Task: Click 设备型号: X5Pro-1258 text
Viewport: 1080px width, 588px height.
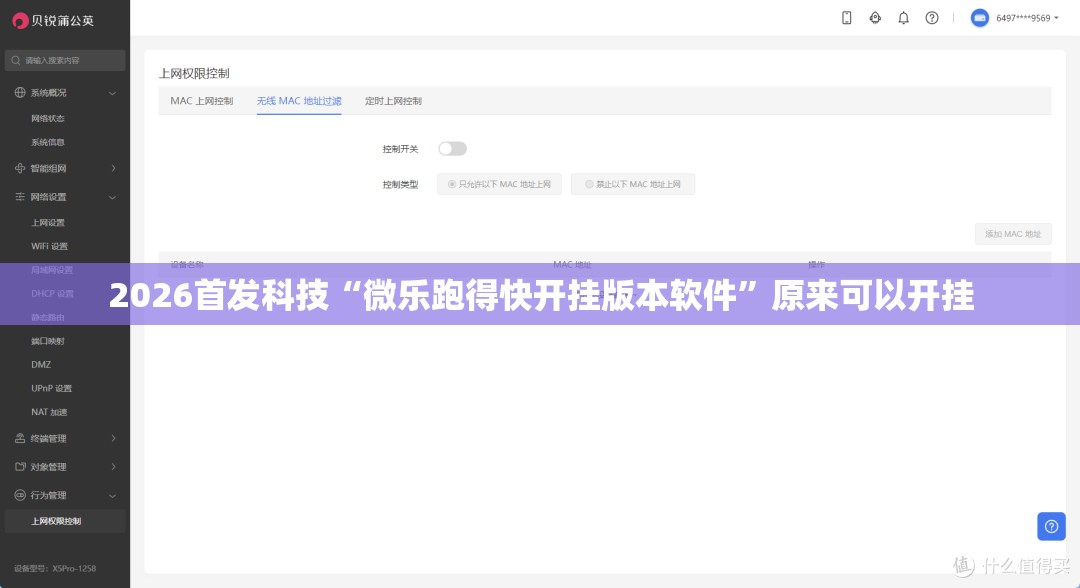Action: click(55, 569)
